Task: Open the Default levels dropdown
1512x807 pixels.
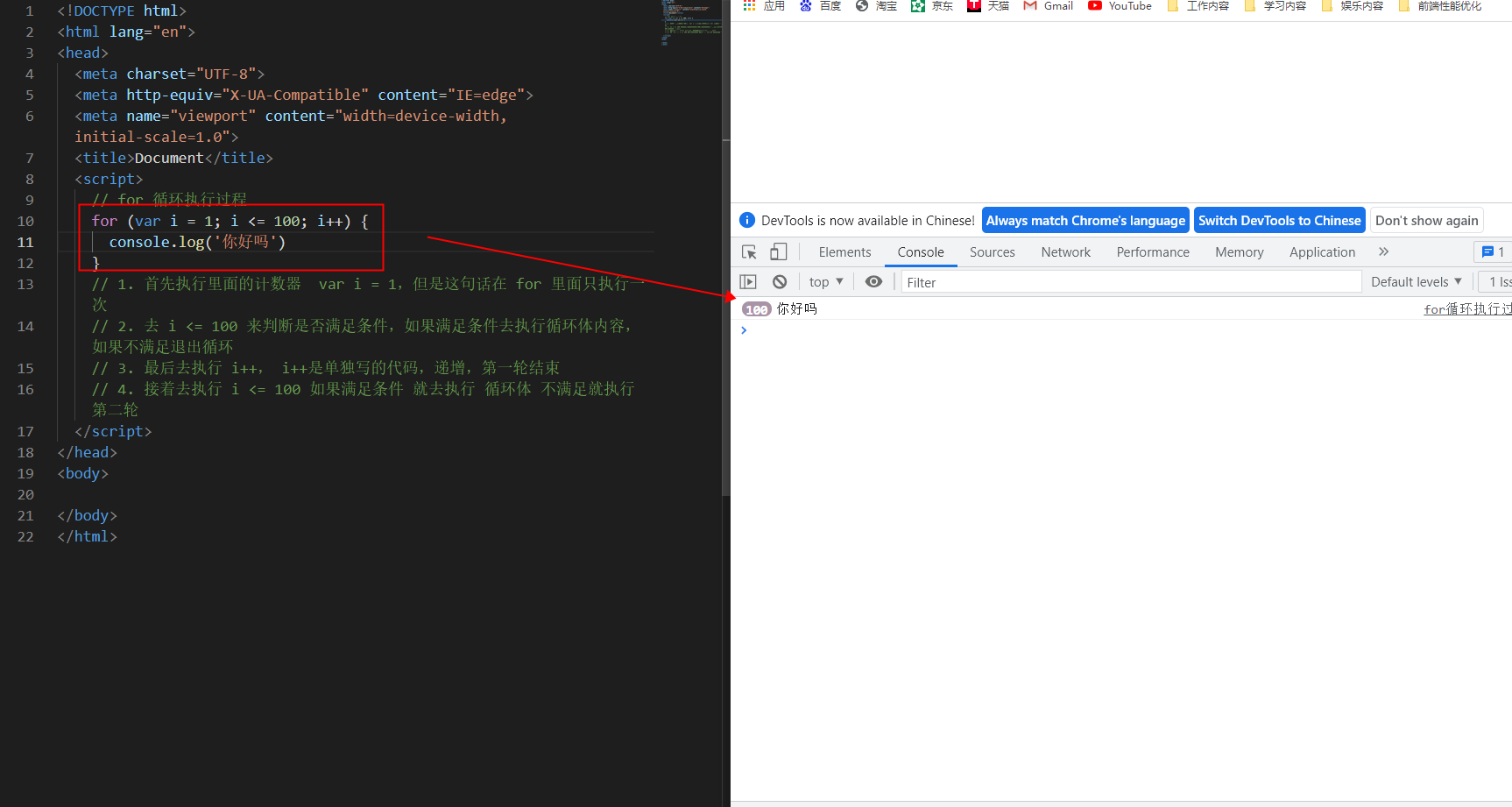Action: click(x=1417, y=282)
